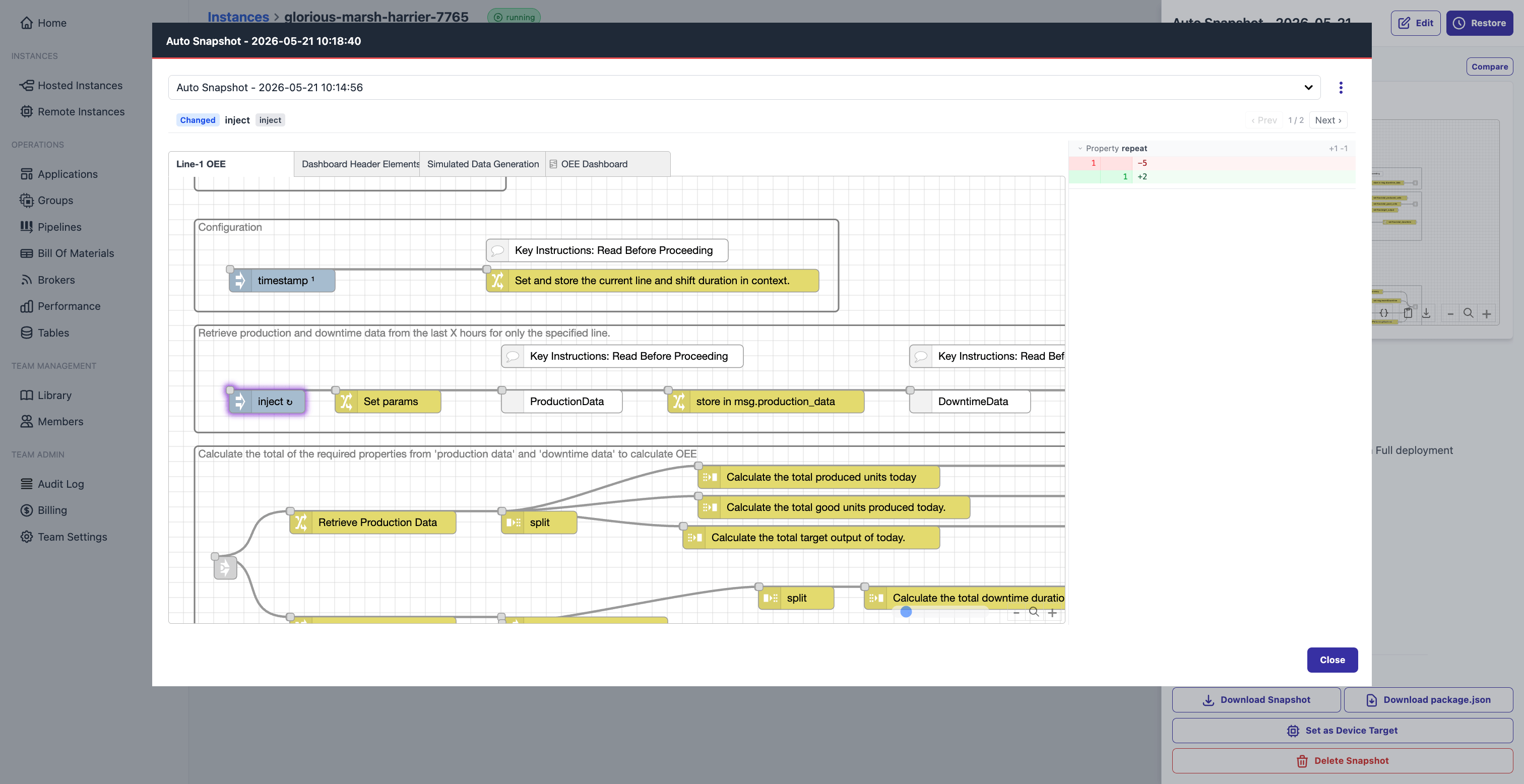Click the Retrieve Production Data node icon
The image size is (1524, 784).
coord(301,522)
